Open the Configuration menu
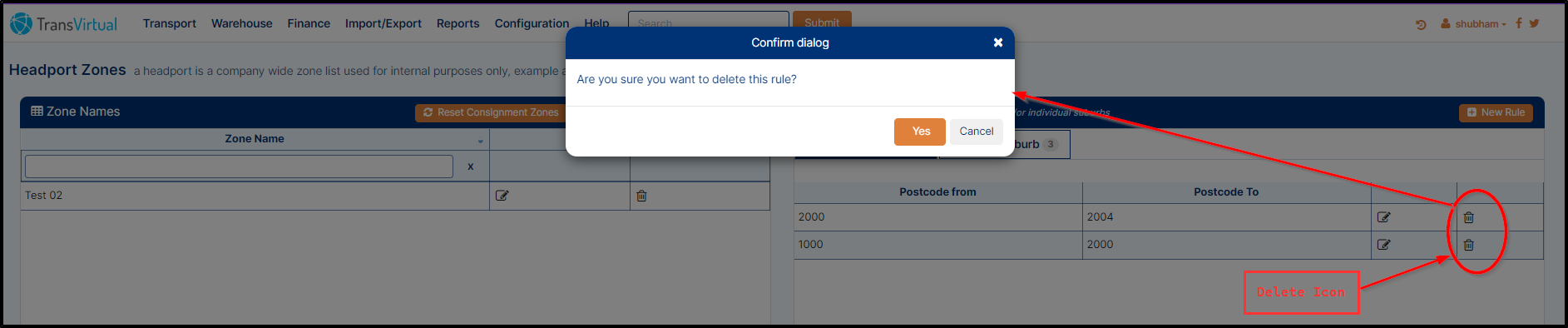 coord(532,23)
